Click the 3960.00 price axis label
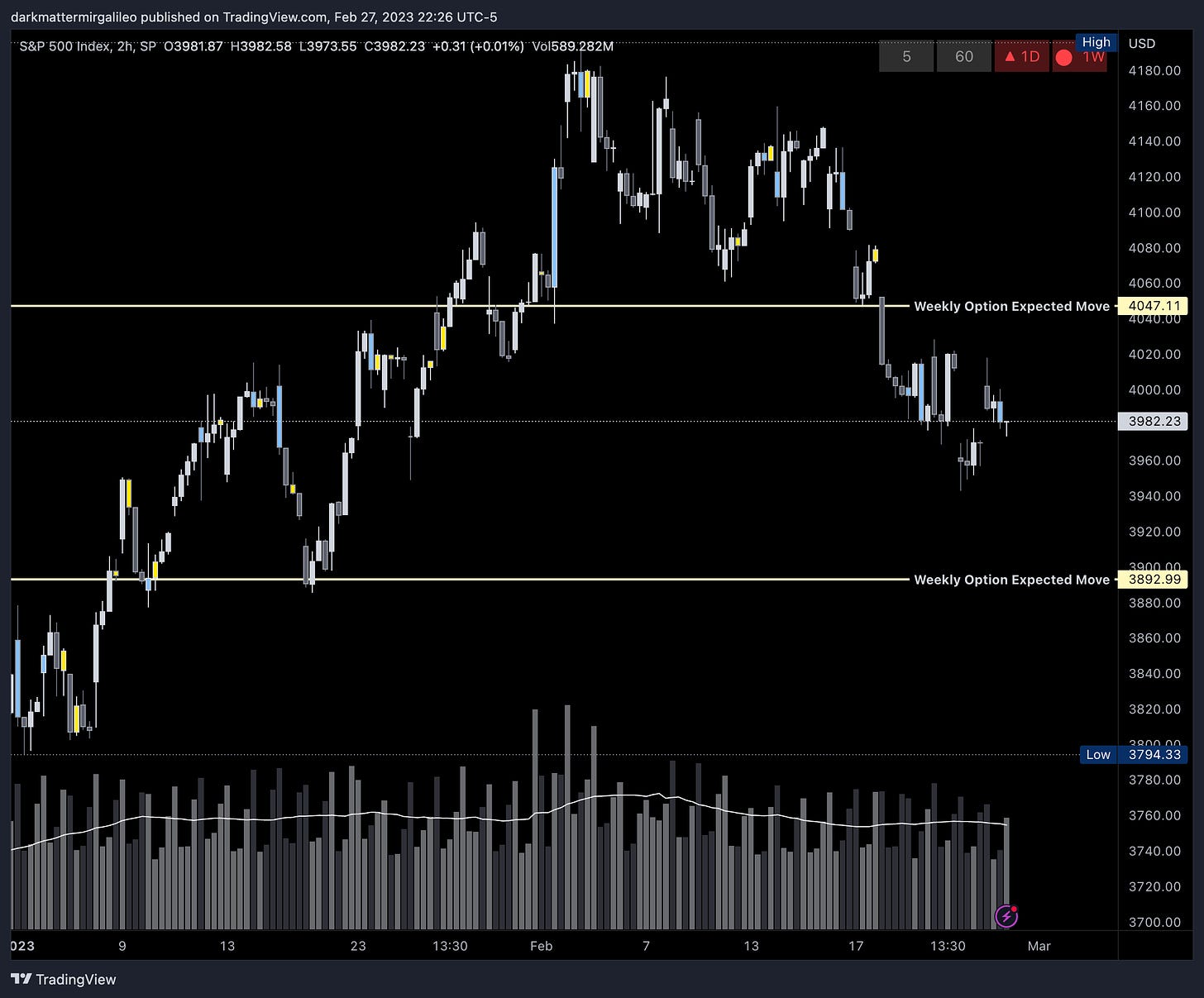This screenshot has height=998, width=1204. point(1154,461)
